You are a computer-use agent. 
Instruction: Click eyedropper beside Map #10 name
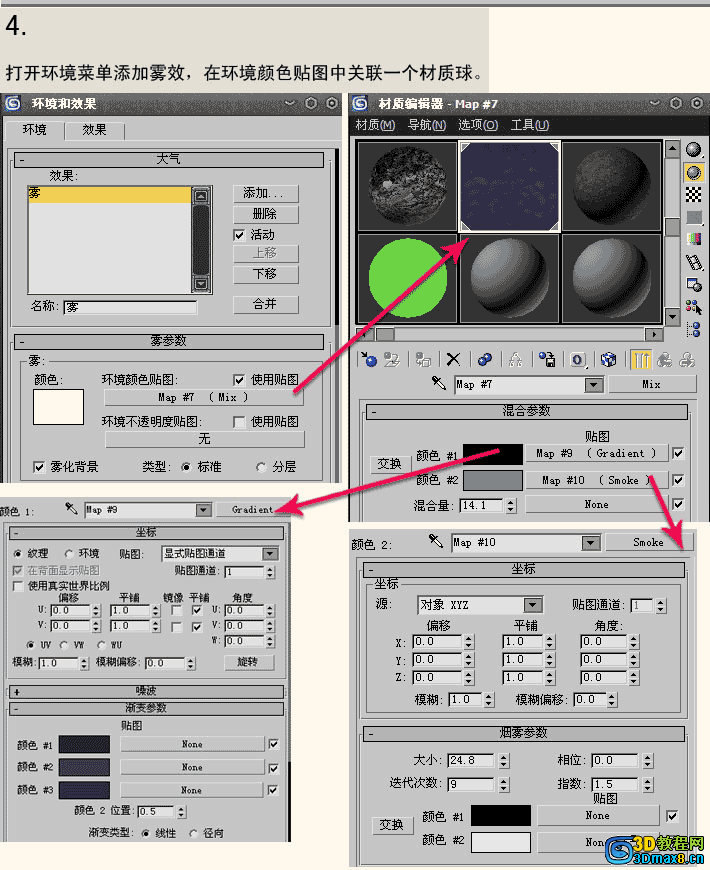[x=436, y=541]
